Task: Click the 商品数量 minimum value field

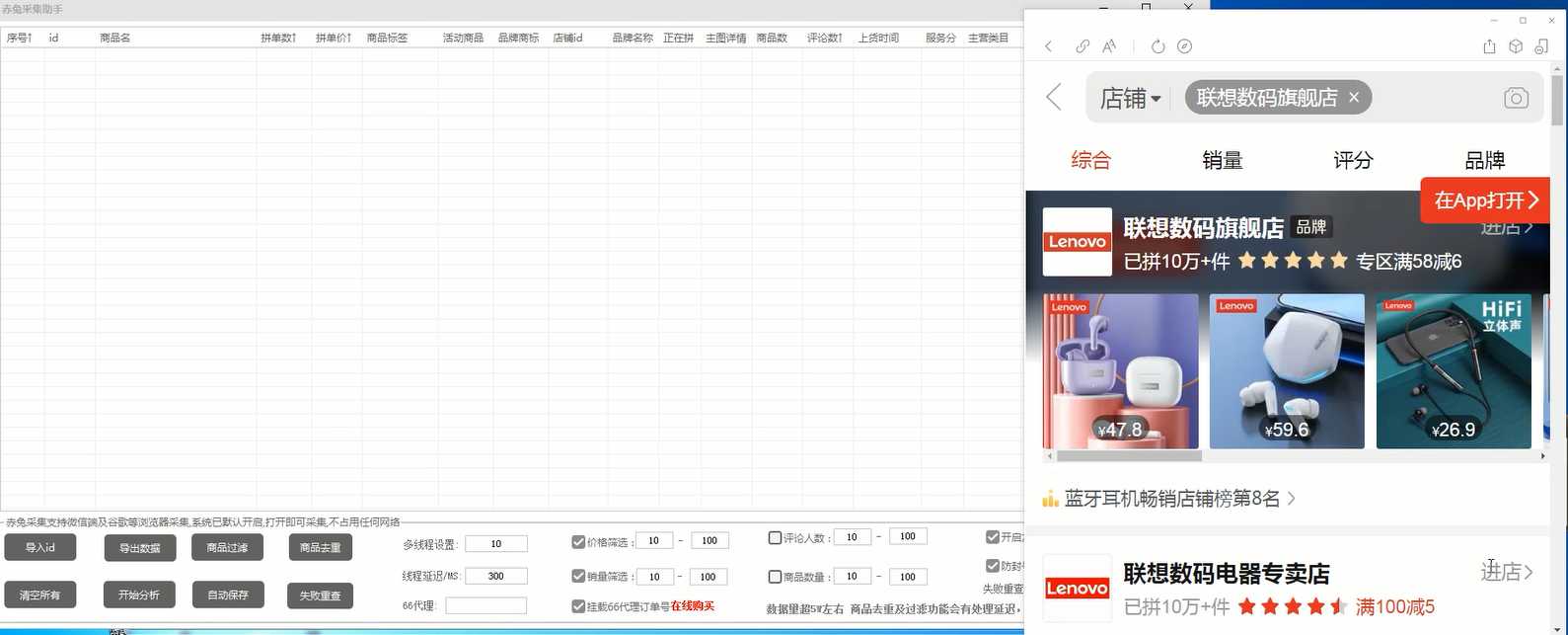Action: point(853,576)
